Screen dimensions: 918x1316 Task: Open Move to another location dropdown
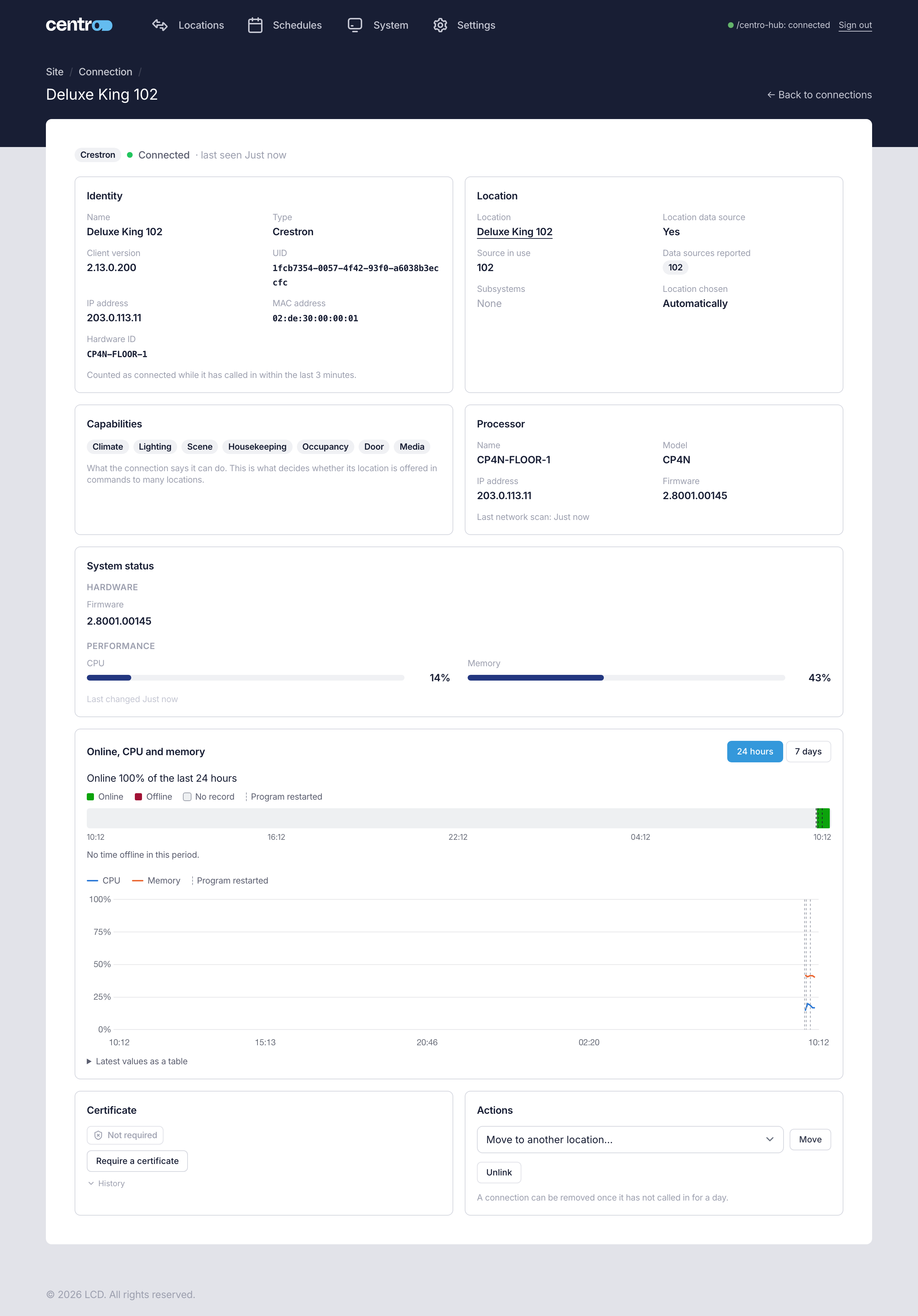(630, 1140)
